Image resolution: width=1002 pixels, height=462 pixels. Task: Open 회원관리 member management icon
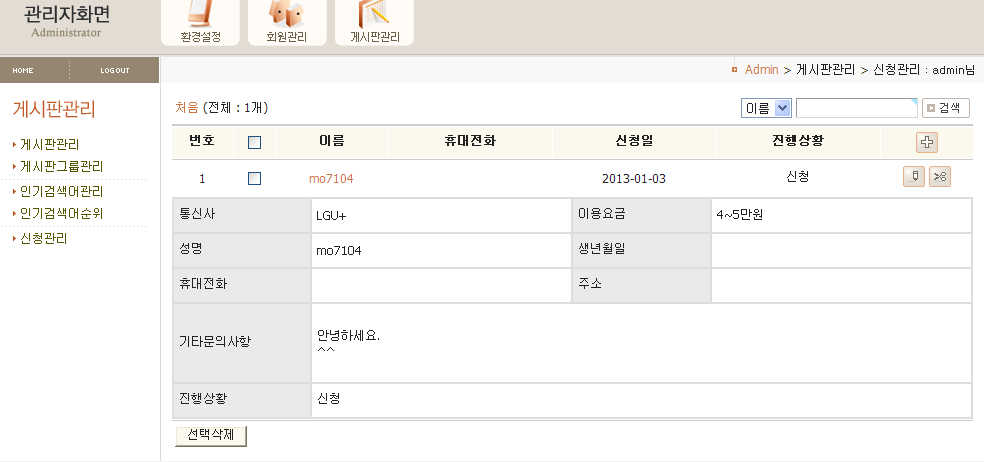[286, 22]
